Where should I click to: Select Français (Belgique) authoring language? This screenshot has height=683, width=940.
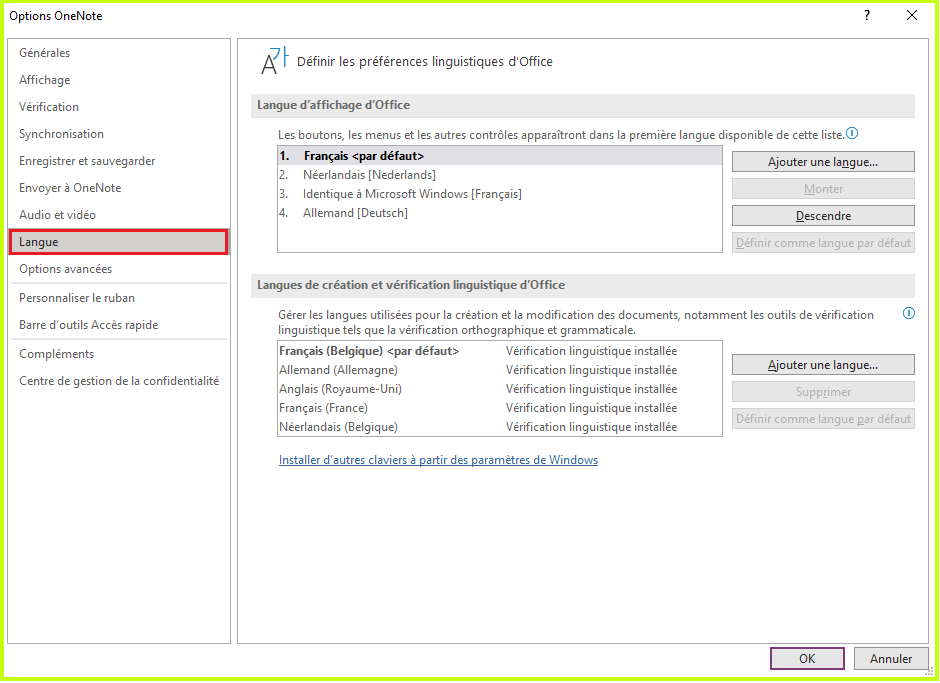tap(500, 351)
